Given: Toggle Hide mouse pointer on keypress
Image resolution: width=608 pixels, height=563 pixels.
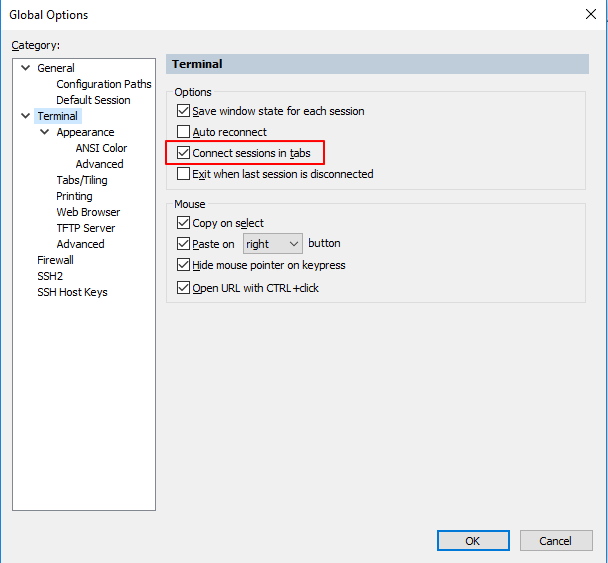Looking at the screenshot, I should pos(183,265).
